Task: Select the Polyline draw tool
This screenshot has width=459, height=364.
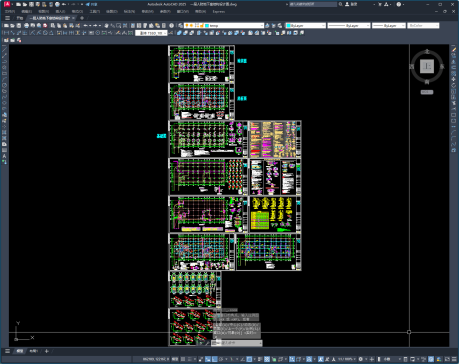Action: click(x=4, y=61)
